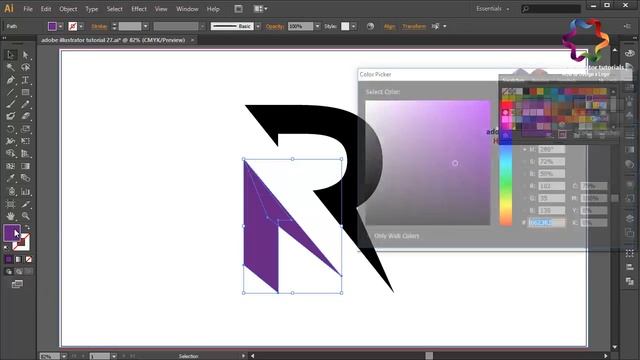Change the screen mode in Tools panel
640x360 pixels.
[17, 284]
